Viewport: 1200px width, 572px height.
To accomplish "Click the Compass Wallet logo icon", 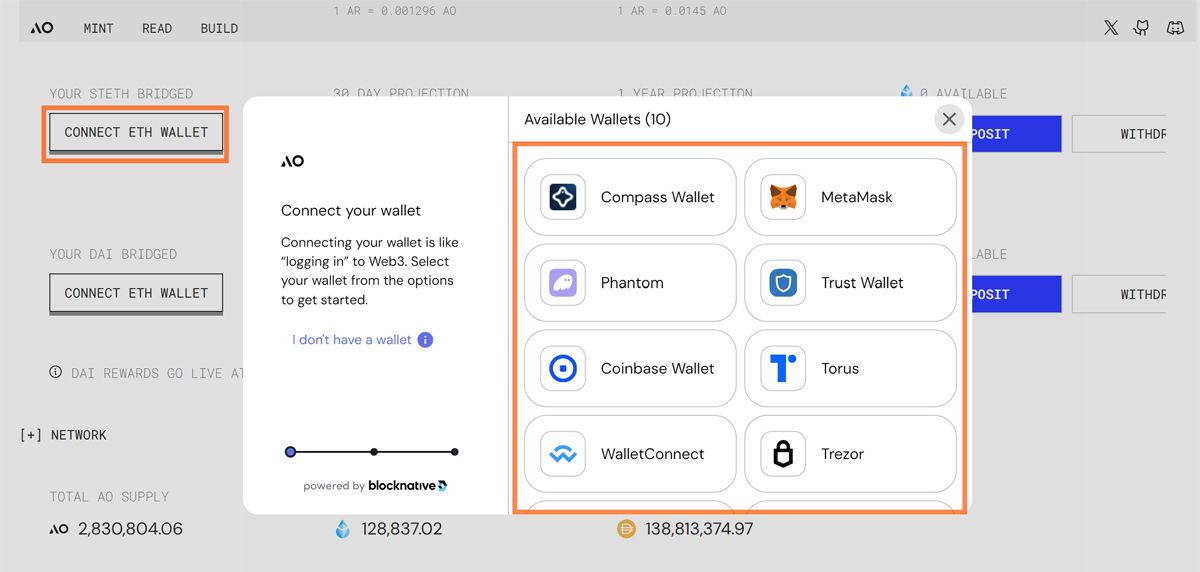I will click(563, 197).
